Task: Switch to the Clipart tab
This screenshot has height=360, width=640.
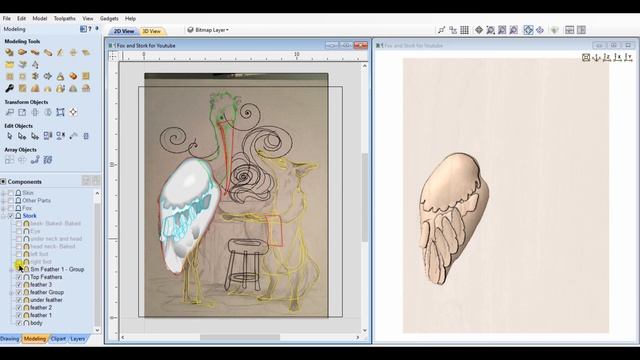Action: click(x=58, y=339)
